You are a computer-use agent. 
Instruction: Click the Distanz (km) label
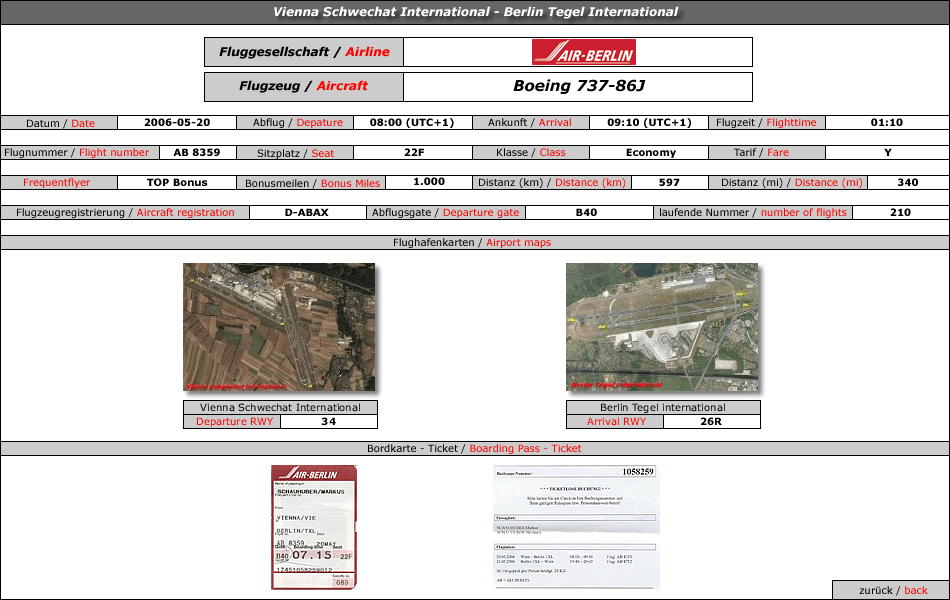pos(552,182)
